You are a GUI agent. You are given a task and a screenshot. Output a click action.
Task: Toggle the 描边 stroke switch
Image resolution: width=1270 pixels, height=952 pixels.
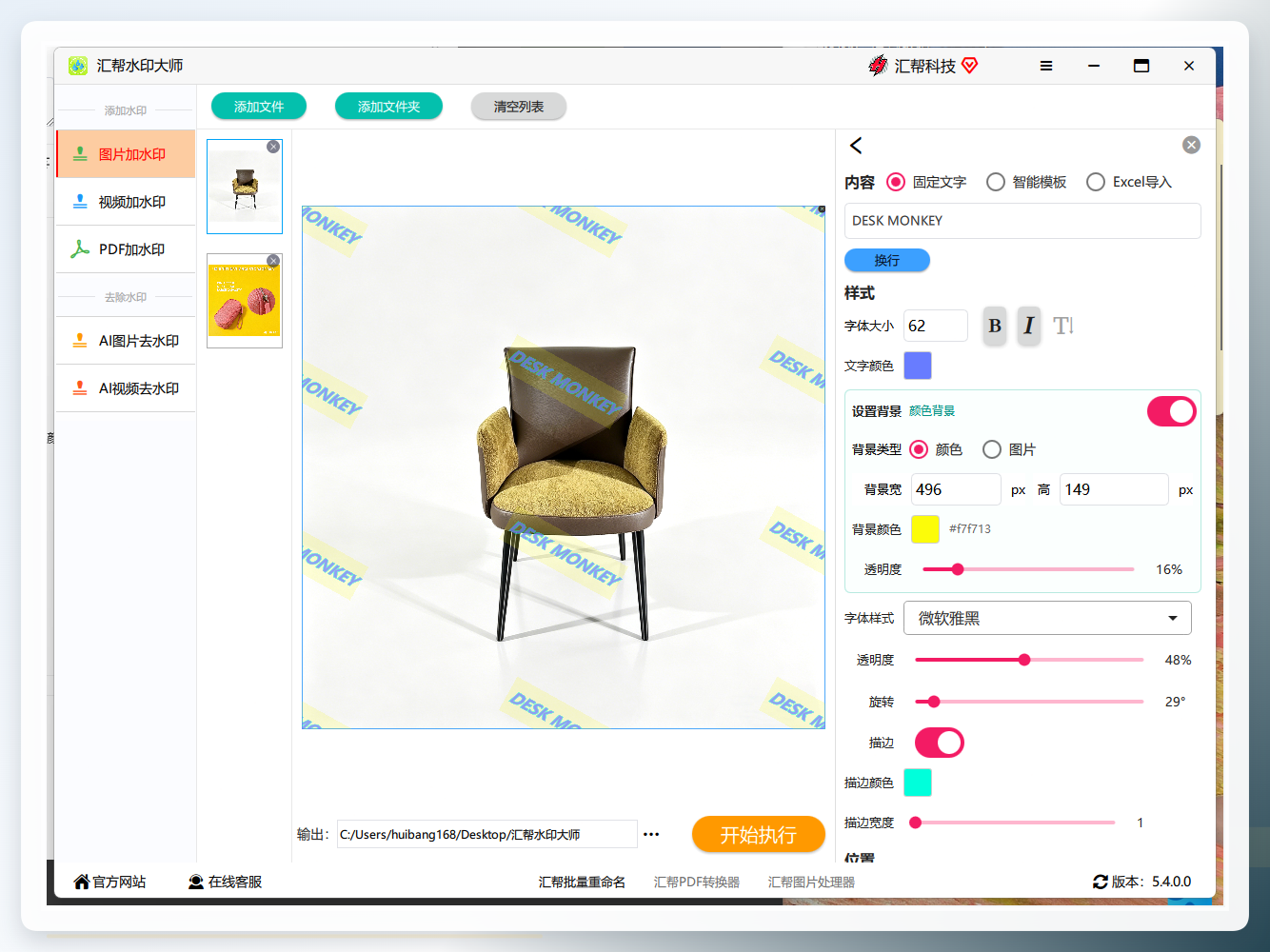click(940, 743)
